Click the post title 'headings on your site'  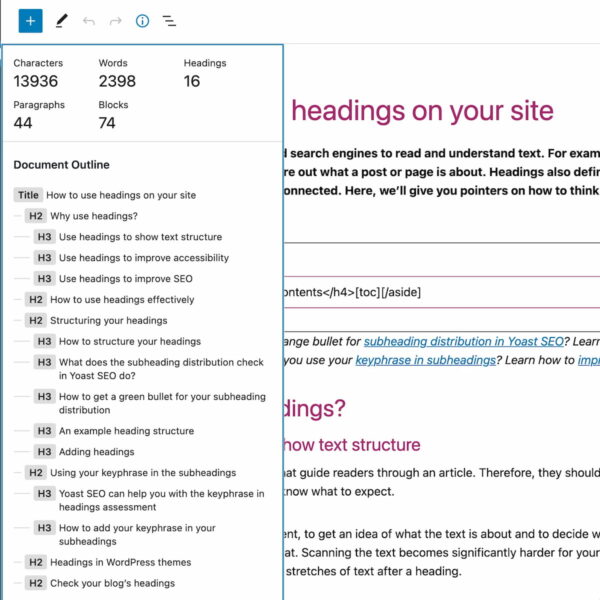[422, 111]
